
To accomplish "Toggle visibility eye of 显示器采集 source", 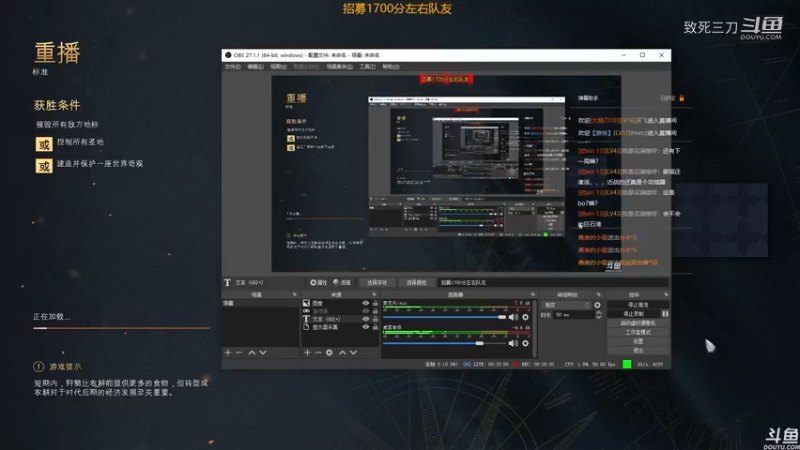I will [365, 327].
